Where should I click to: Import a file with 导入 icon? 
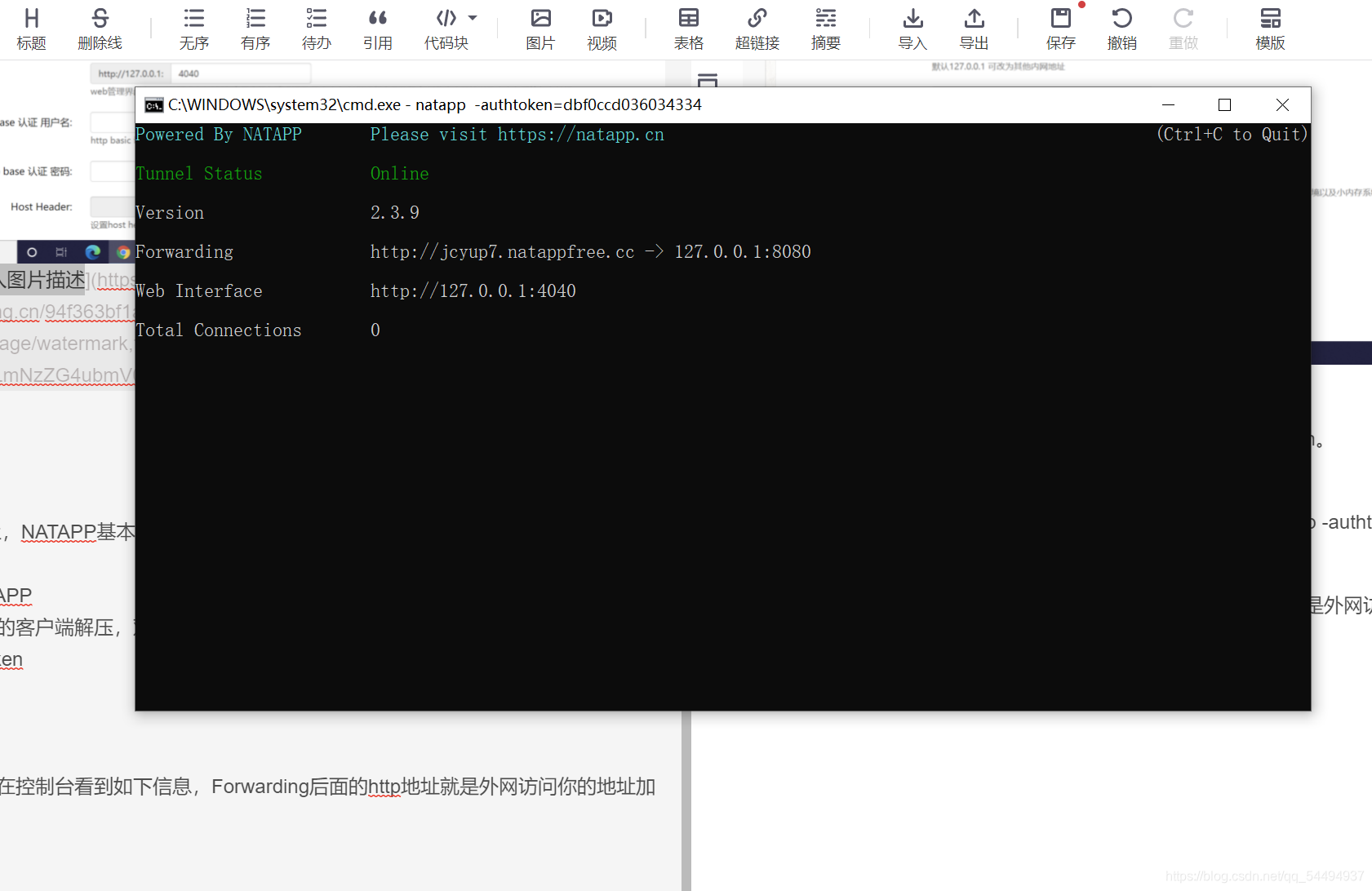pos(913,29)
